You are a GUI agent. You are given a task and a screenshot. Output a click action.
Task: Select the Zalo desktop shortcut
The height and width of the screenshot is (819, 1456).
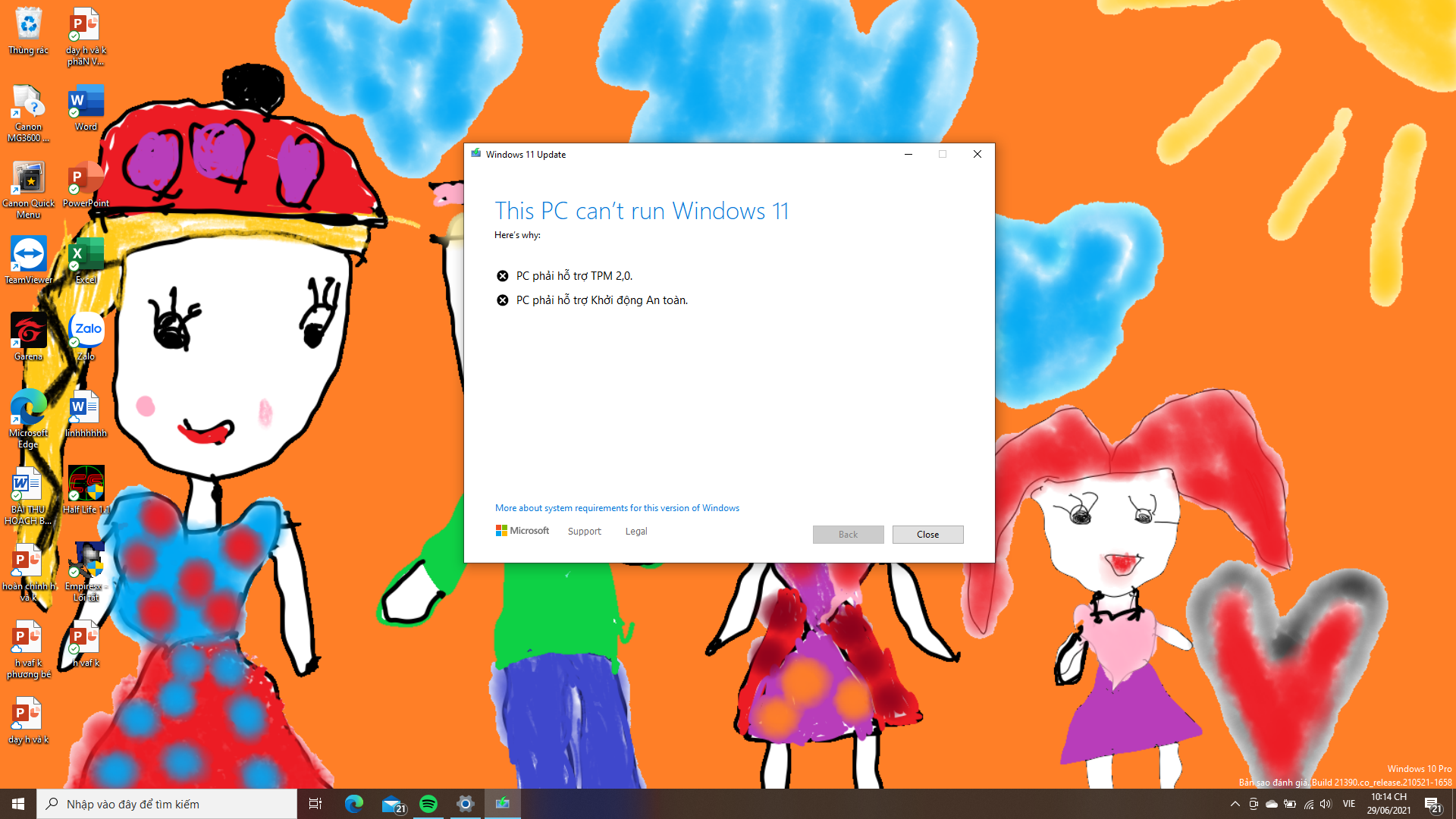pos(86,337)
